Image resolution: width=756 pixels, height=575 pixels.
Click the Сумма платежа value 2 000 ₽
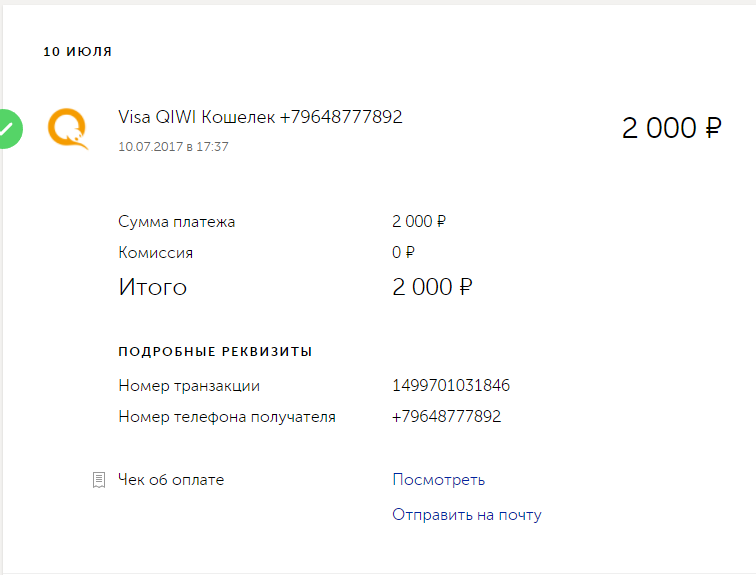click(x=418, y=222)
